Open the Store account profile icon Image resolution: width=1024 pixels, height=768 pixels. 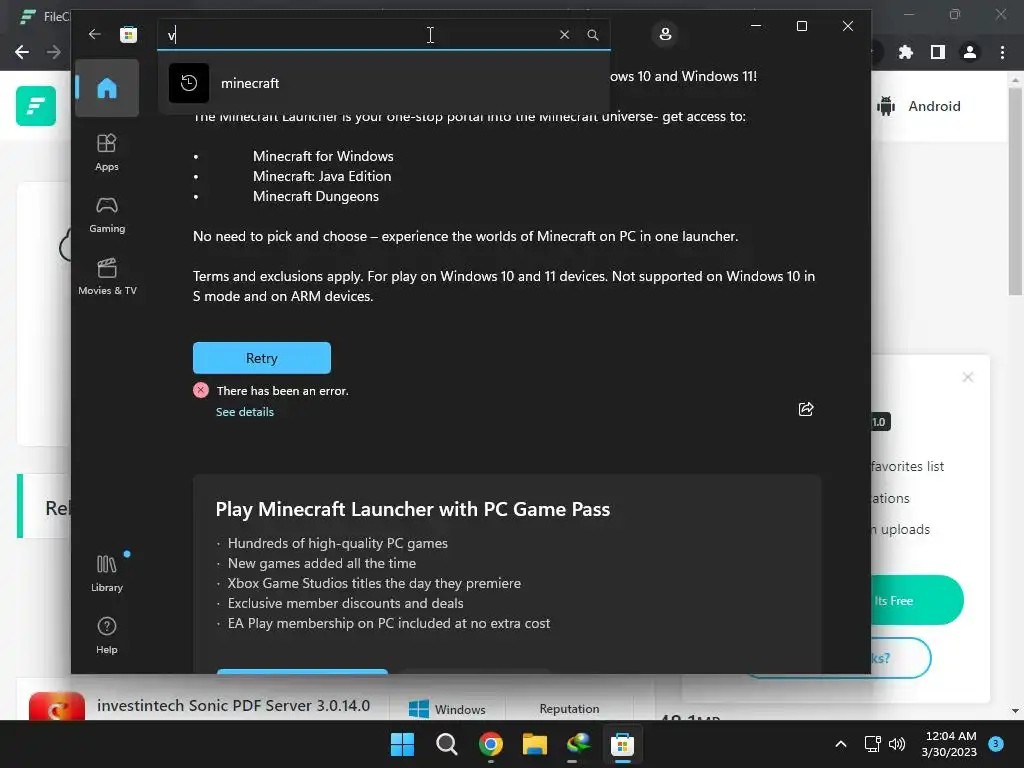pyautogui.click(x=665, y=34)
